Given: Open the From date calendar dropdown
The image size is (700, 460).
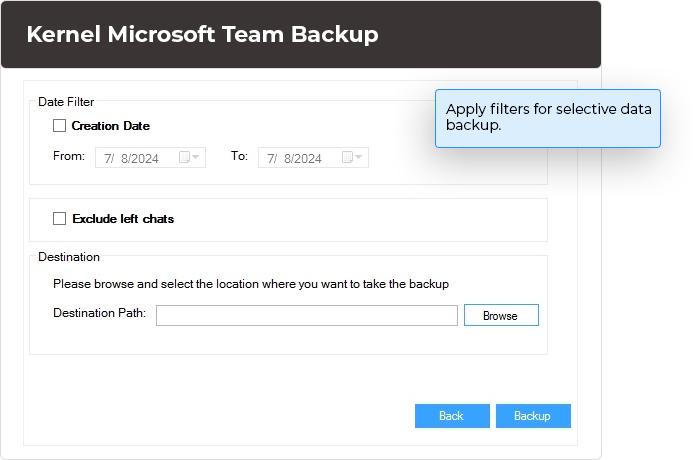Looking at the screenshot, I should [x=189, y=157].
